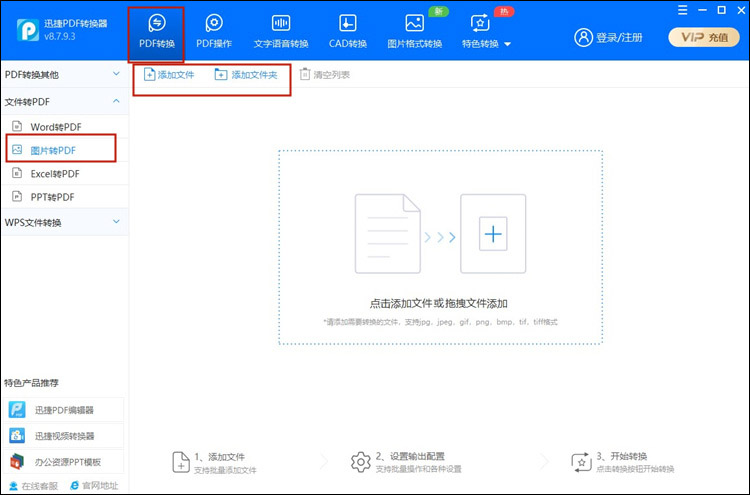Viewport: 750px width, 495px height.
Task: Select PPT转PDF in sidebar
Action: (65, 197)
